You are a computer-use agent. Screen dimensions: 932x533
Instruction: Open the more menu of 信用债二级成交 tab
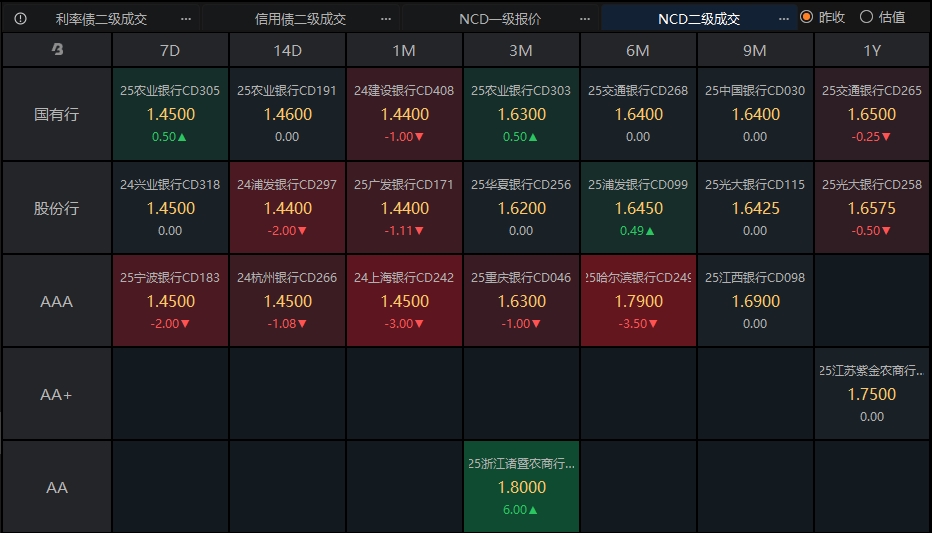386,19
